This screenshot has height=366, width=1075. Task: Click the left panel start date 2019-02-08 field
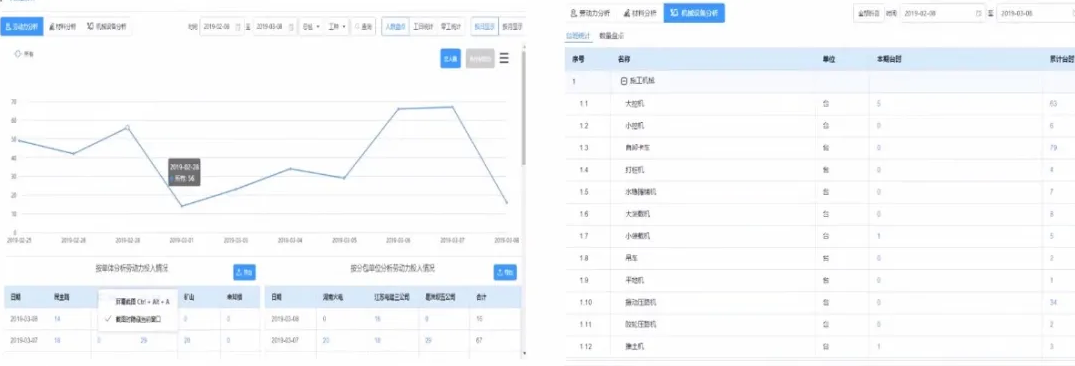(221, 27)
